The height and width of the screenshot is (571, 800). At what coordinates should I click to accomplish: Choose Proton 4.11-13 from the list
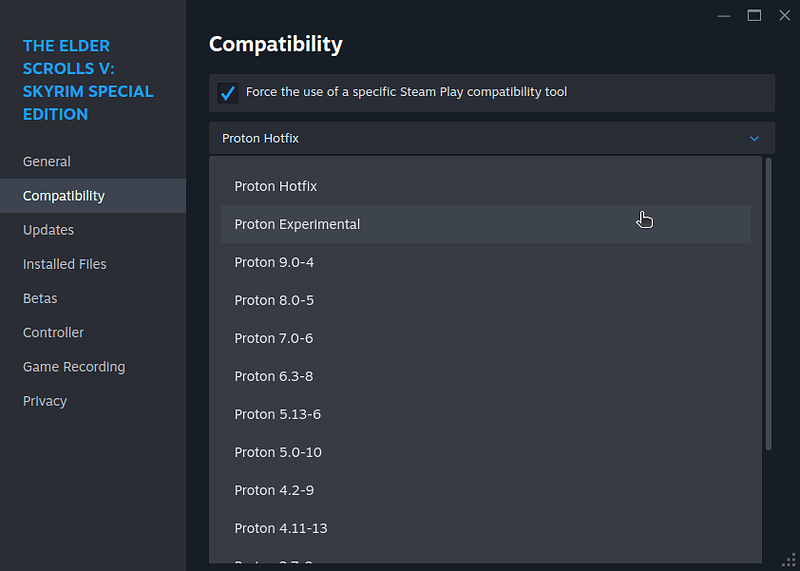coord(485,528)
